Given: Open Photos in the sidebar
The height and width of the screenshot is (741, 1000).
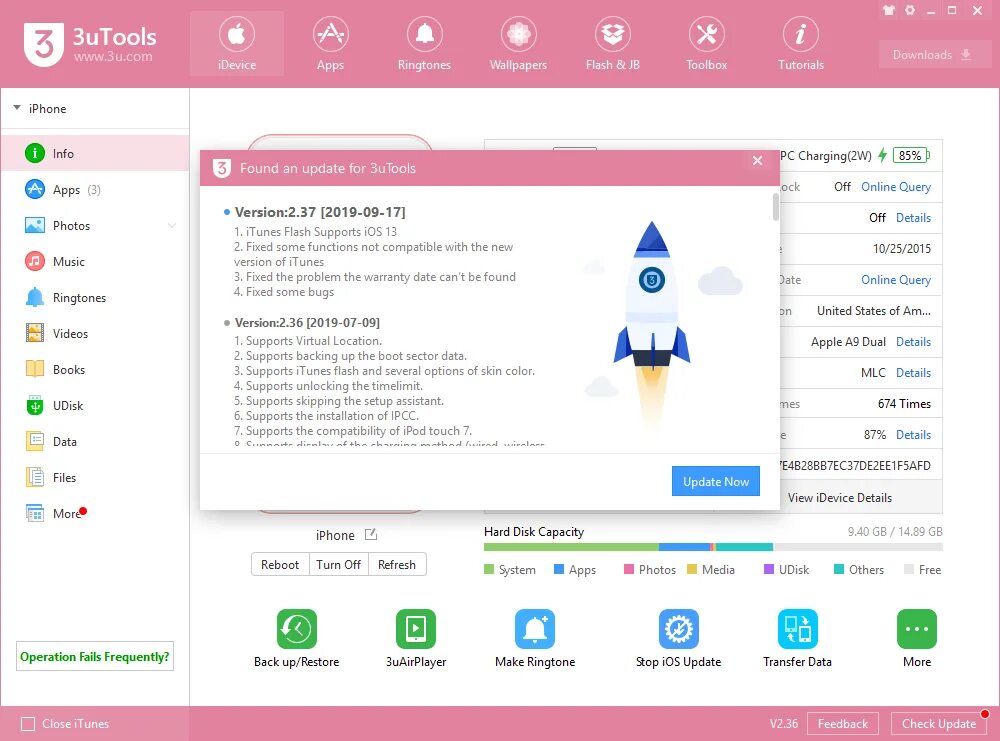Looking at the screenshot, I should [x=95, y=225].
